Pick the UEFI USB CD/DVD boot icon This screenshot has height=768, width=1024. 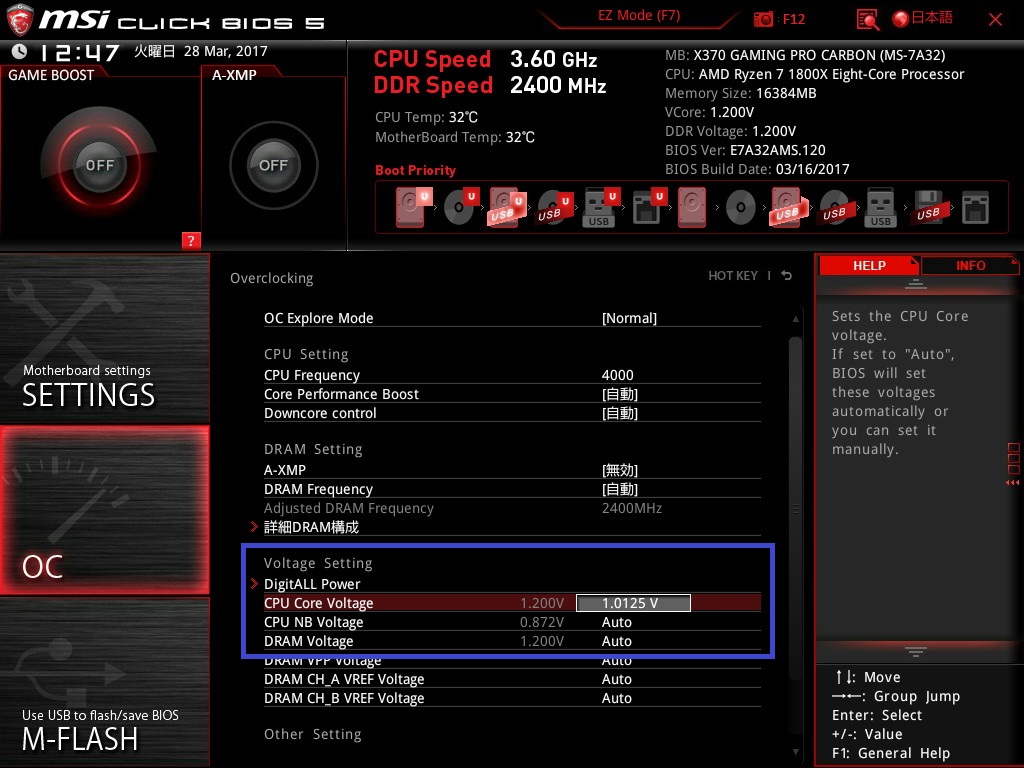(554, 207)
